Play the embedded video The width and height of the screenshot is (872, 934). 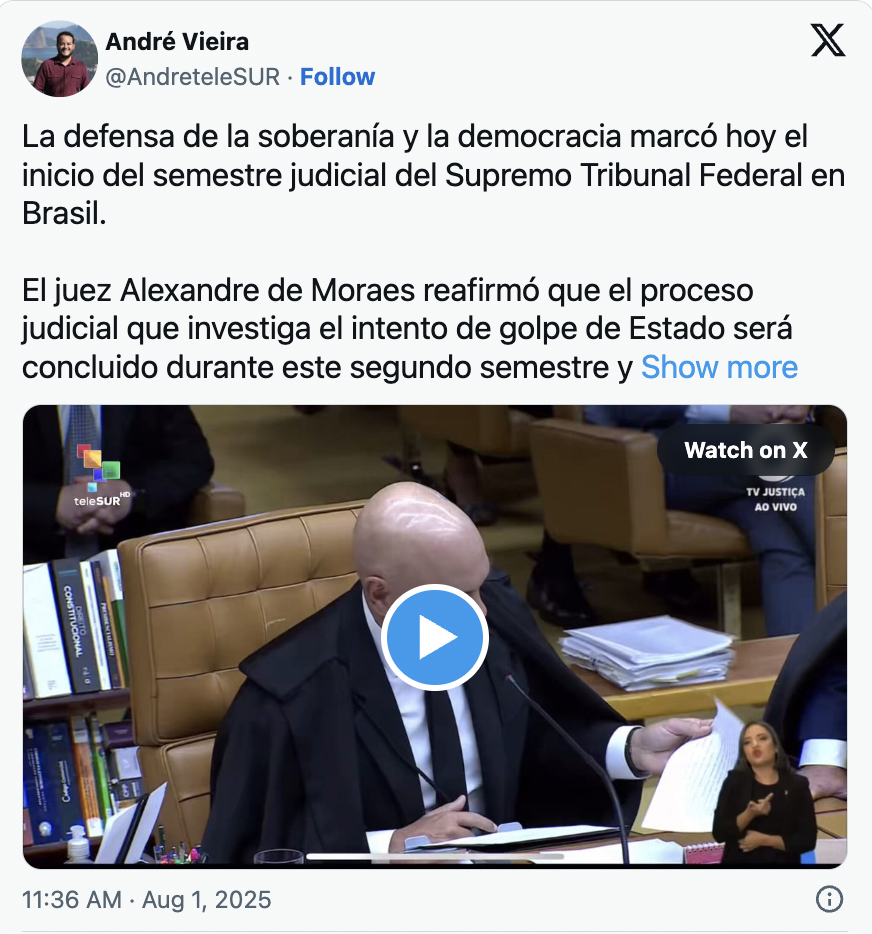(x=435, y=637)
